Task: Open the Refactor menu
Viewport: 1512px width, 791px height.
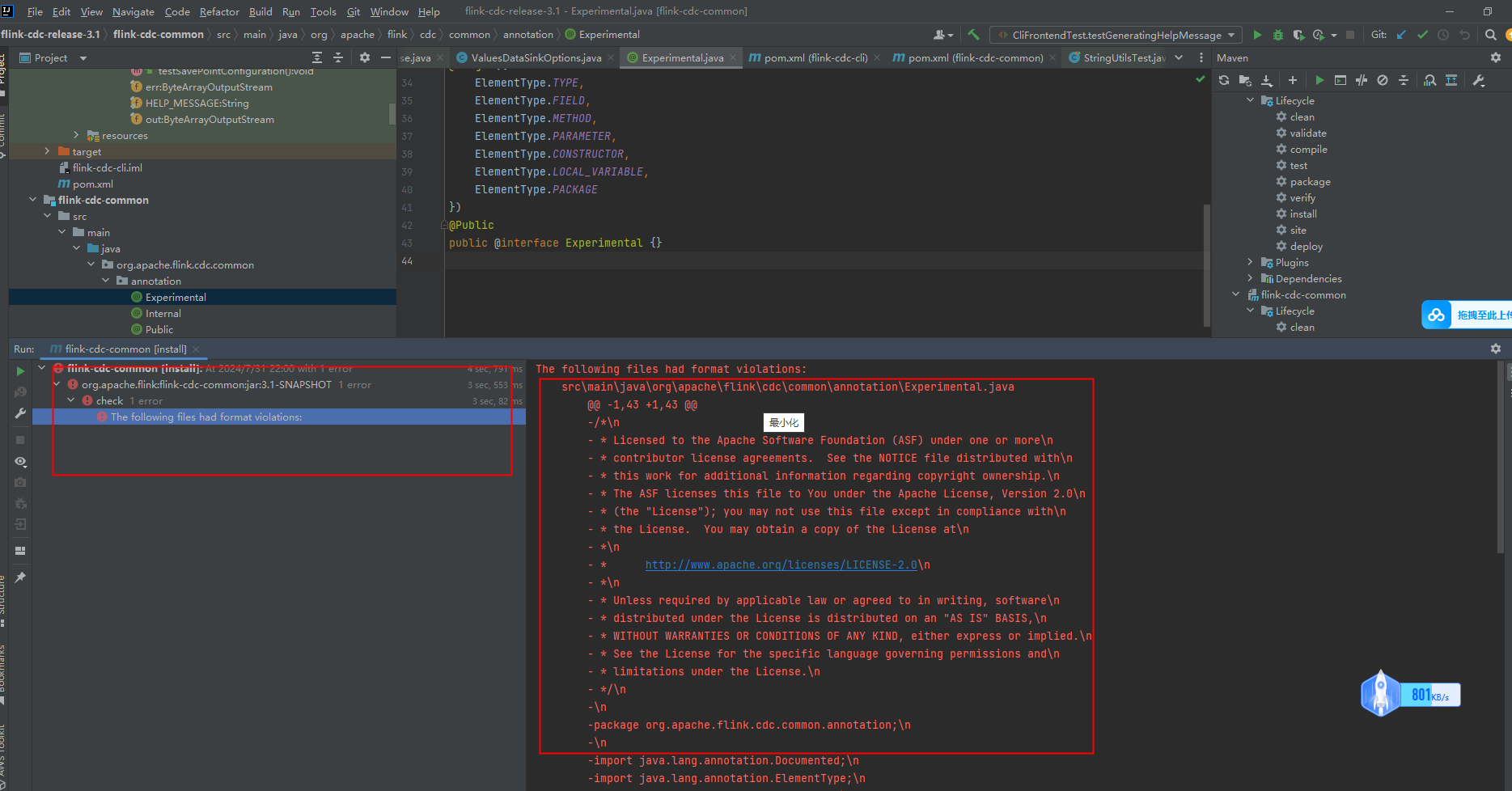Action: pos(219,11)
